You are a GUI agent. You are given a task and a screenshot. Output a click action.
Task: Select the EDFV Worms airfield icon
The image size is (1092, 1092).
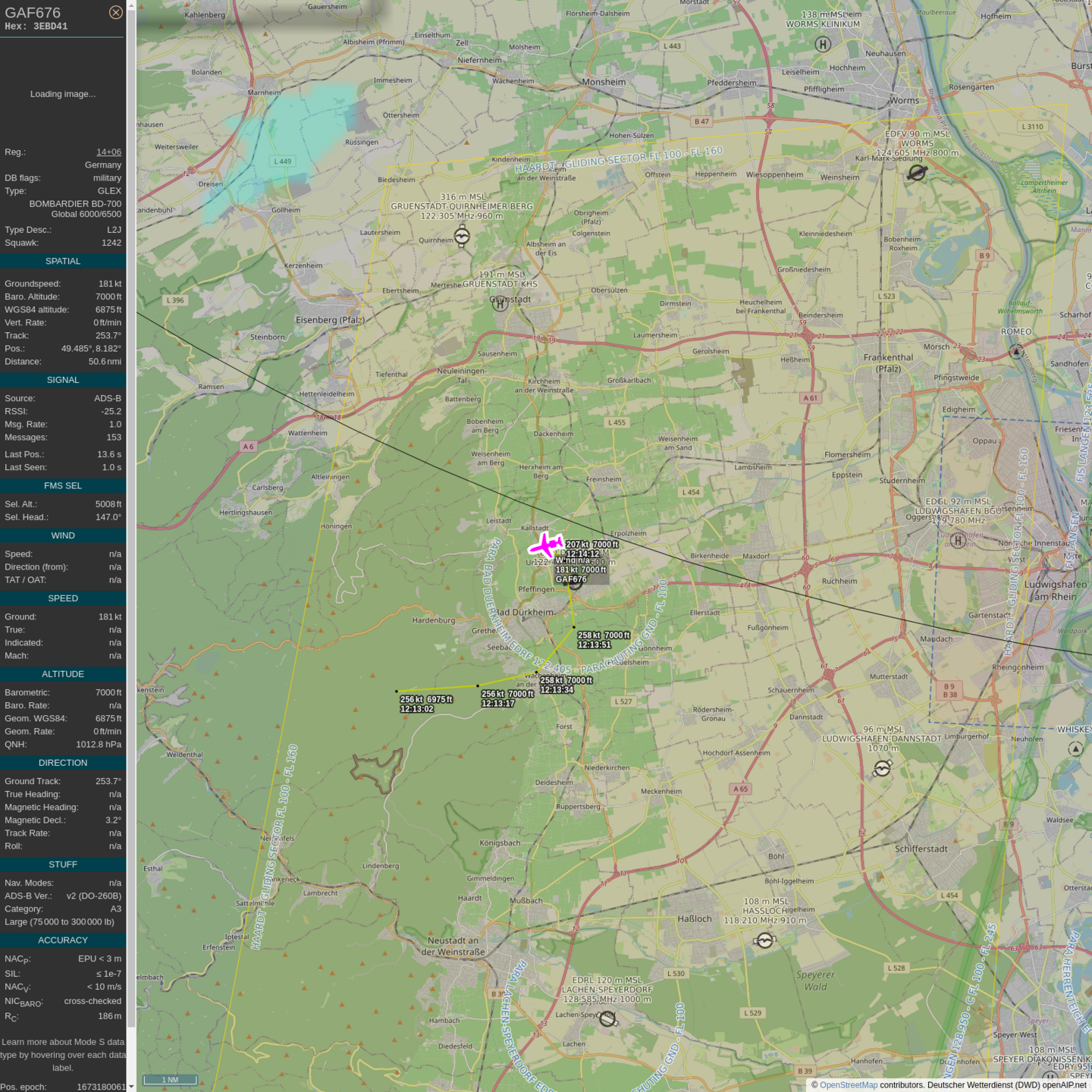(x=917, y=173)
